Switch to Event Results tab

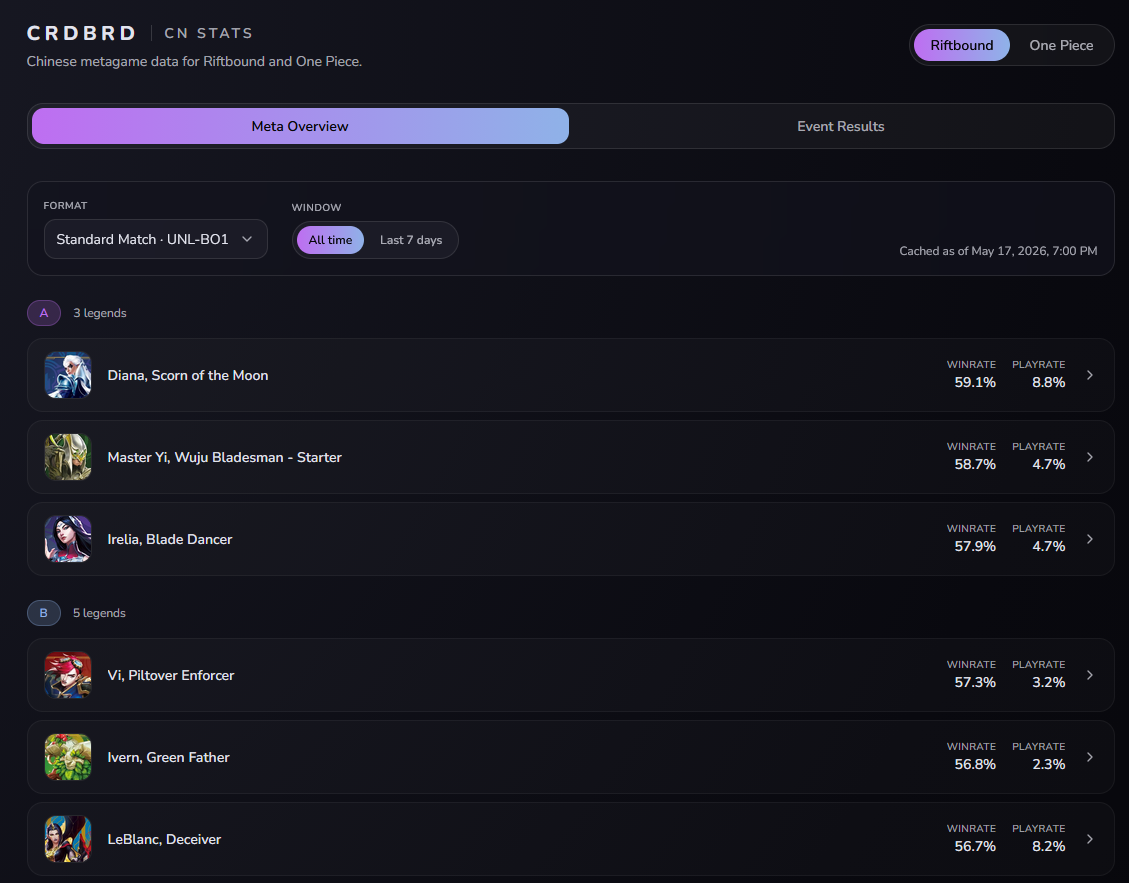840,126
